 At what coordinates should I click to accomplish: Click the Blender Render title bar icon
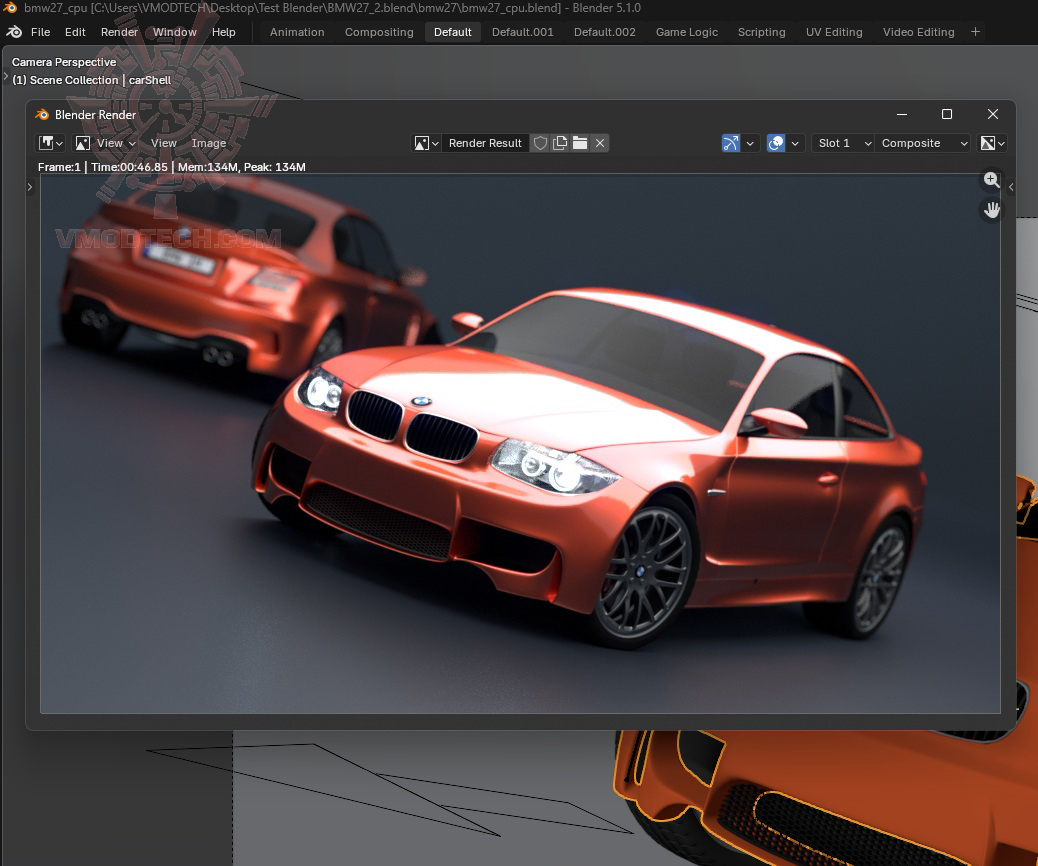tap(42, 115)
